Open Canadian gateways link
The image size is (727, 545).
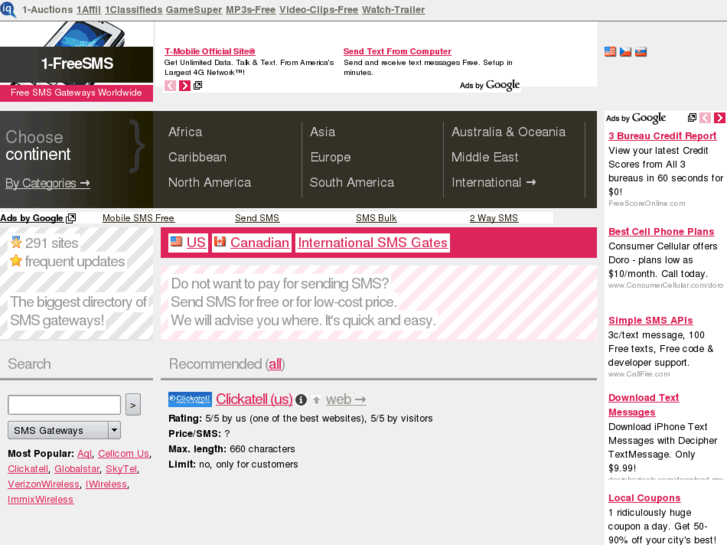[260, 243]
